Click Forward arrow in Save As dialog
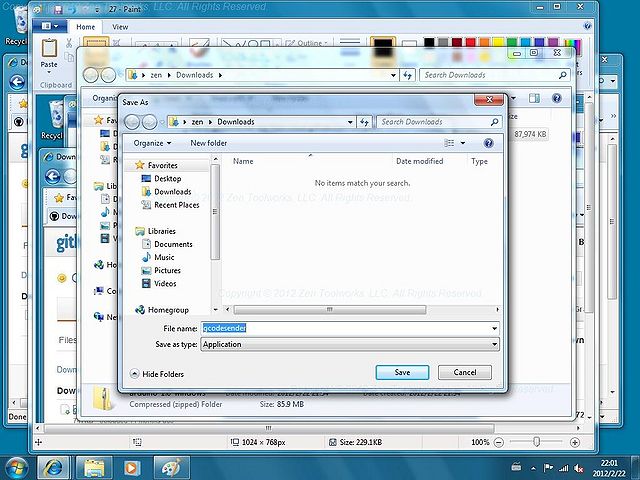The height and width of the screenshot is (480, 640). click(149, 122)
